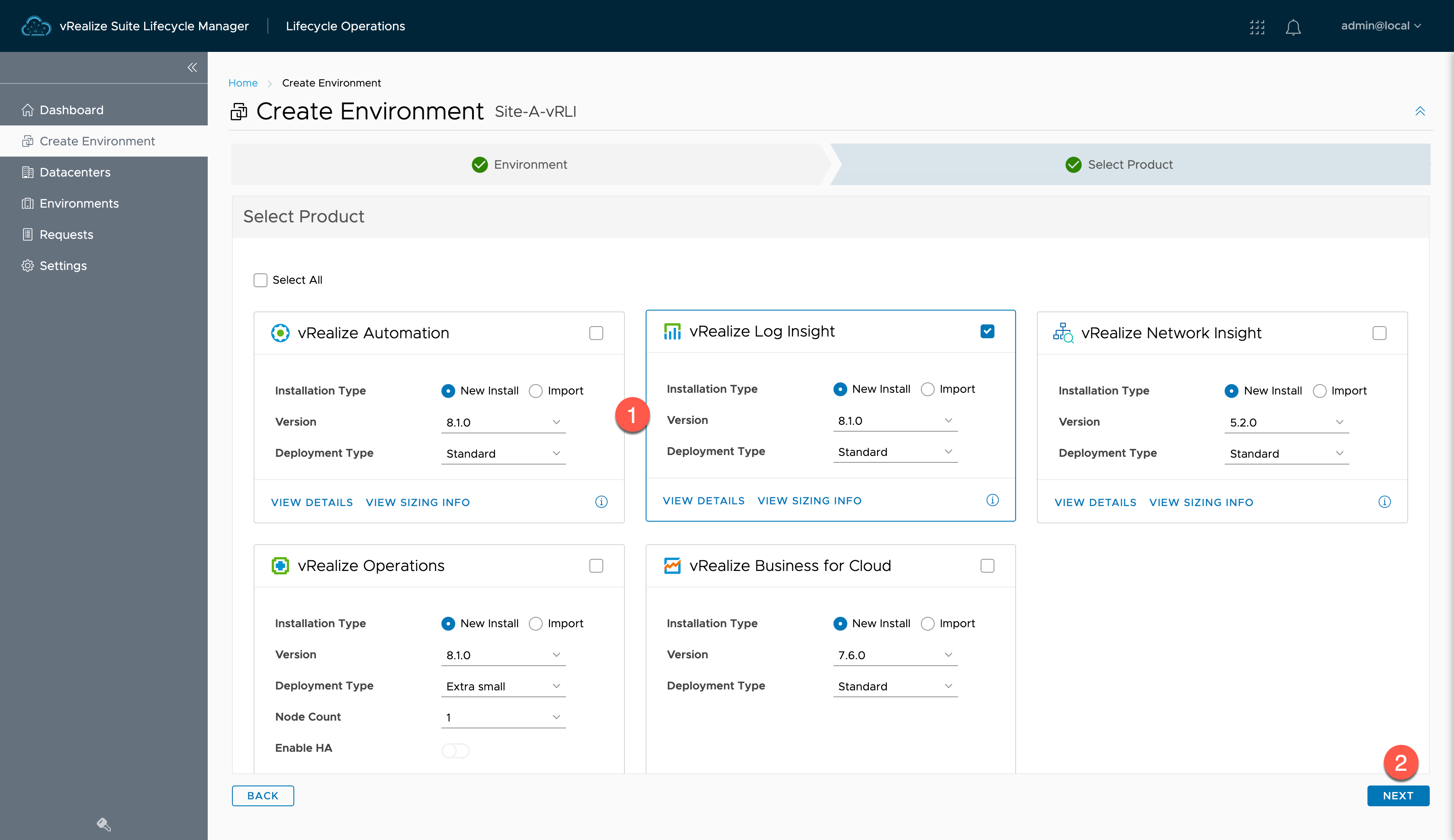The height and width of the screenshot is (840, 1454).
Task: Open vRealize Network Insight Deployment Type dropdown
Action: pyautogui.click(x=1287, y=453)
